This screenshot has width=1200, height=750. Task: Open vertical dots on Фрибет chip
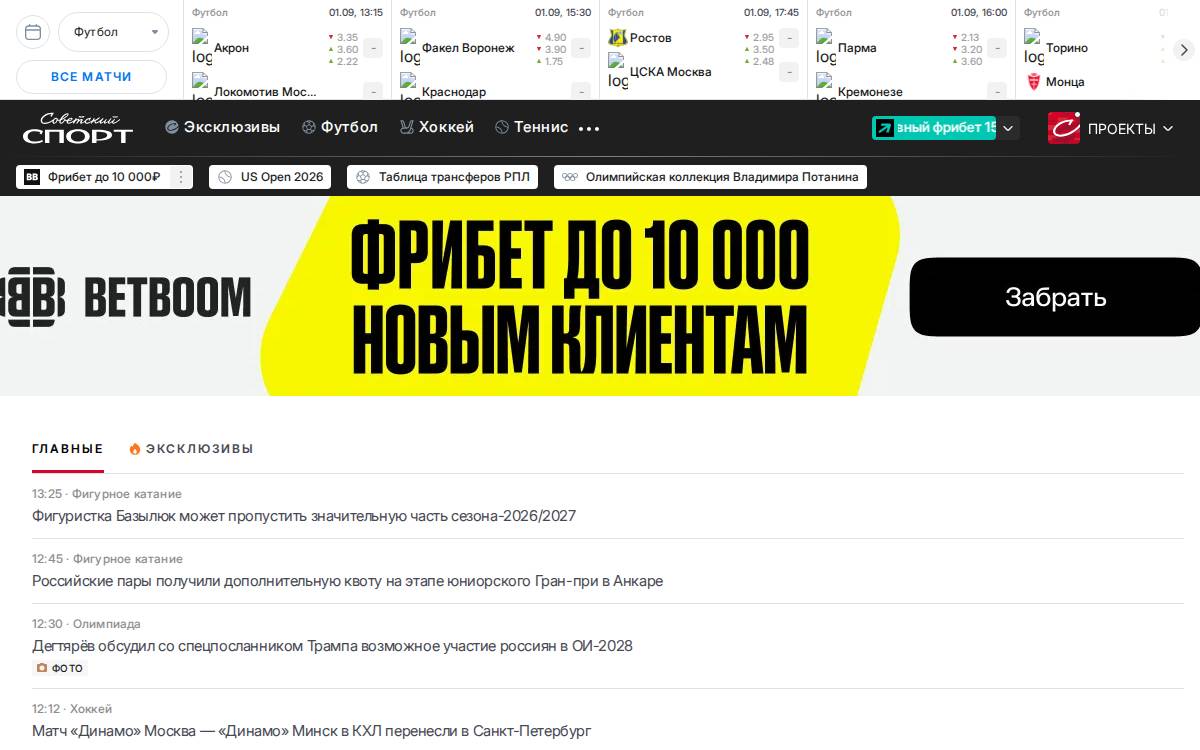point(181,177)
